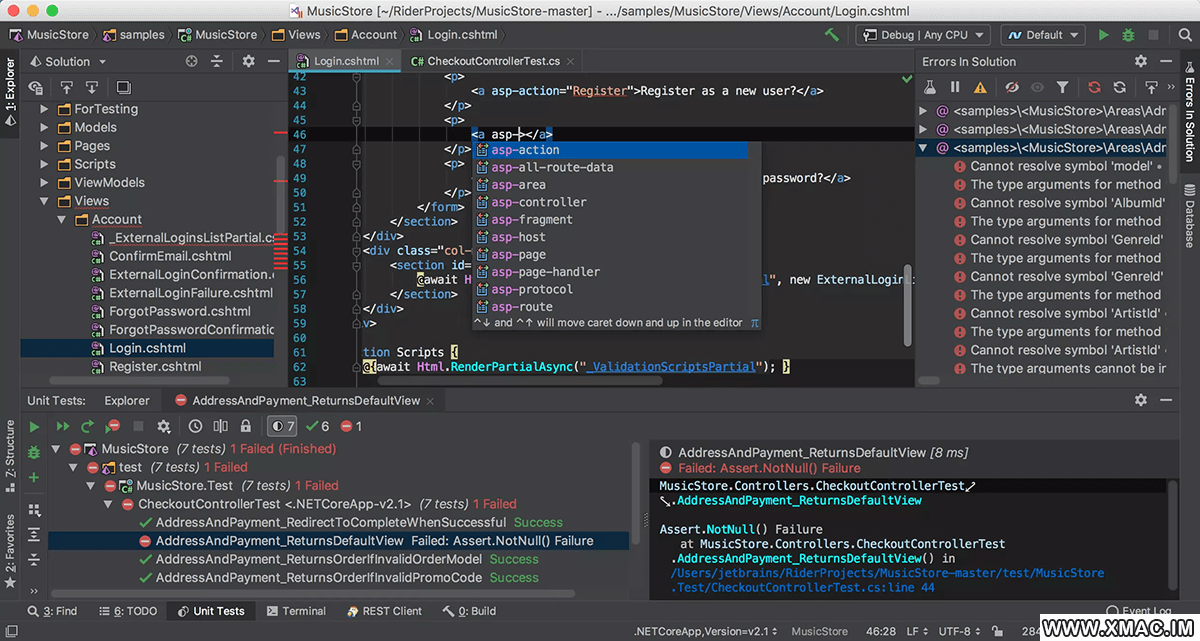This screenshot has width=1200, height=641.
Task: Run the Default configuration with green play button
Action: (x=1103, y=35)
